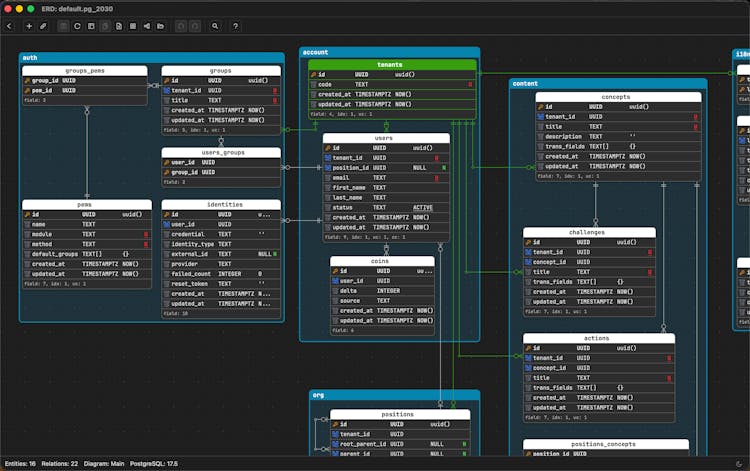Image resolution: width=750 pixels, height=471 pixels.
Task: Select the tenants table header
Action: [391, 64]
